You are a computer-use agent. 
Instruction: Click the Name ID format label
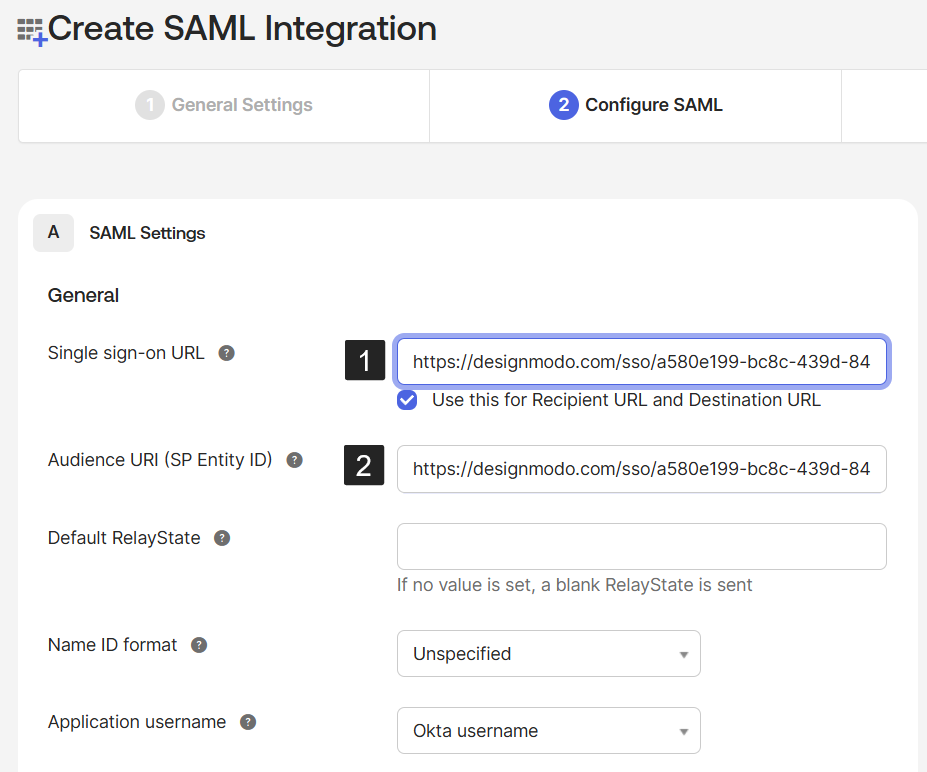coord(112,645)
